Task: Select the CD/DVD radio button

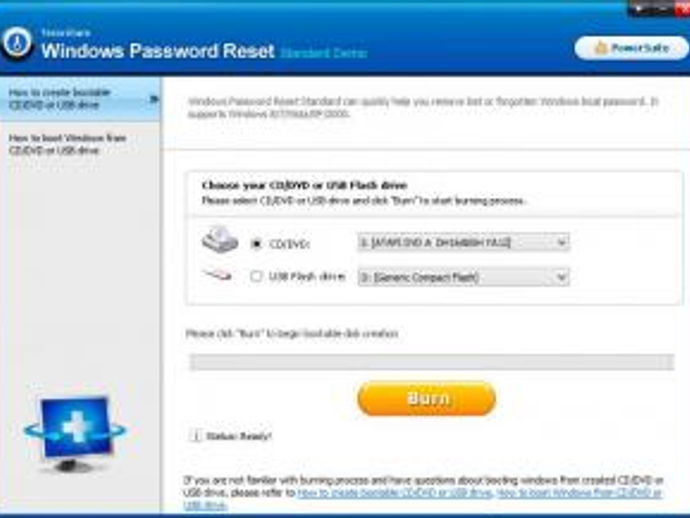Action: click(256, 243)
